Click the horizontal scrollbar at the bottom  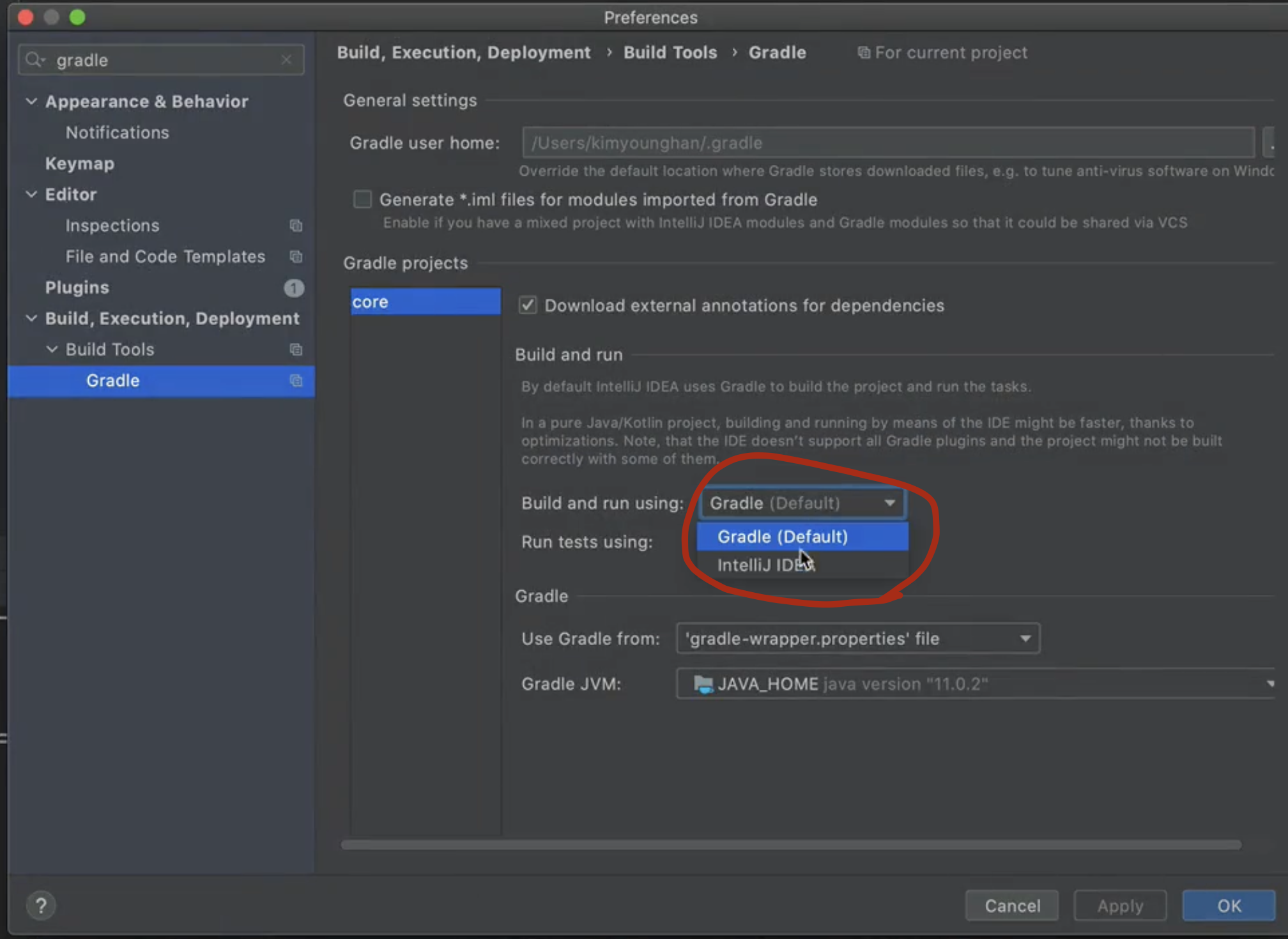point(791,845)
